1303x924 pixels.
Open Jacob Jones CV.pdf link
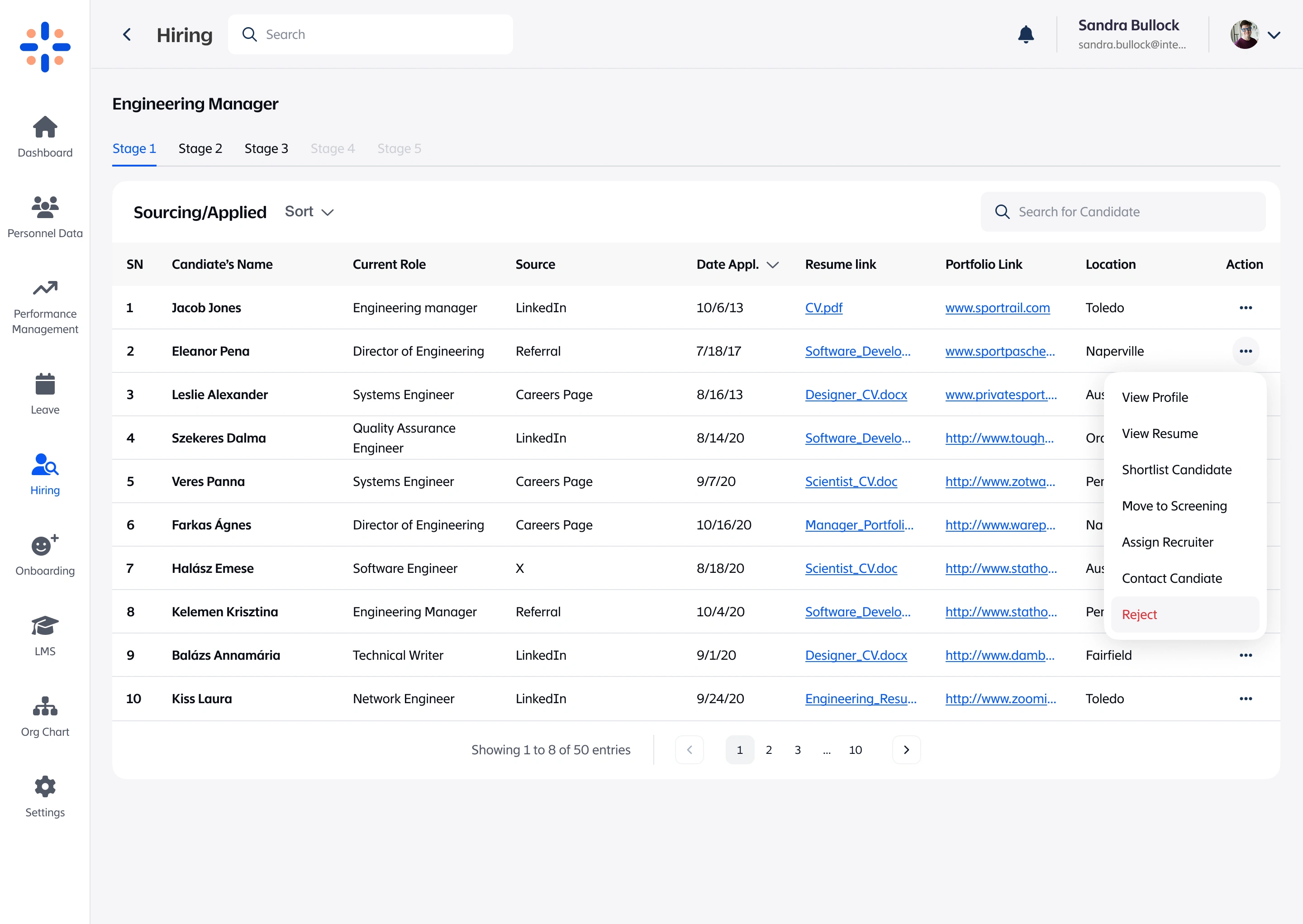tap(823, 308)
